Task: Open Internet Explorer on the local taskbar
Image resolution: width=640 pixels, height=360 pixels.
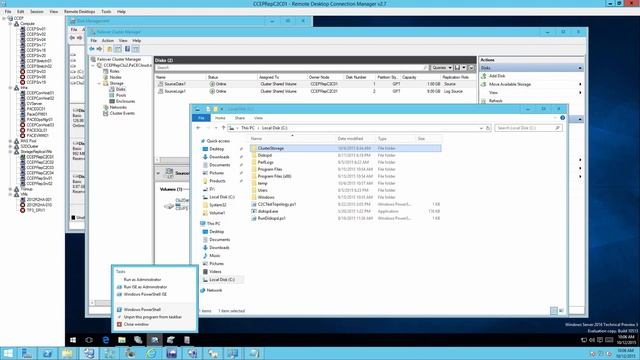Action: tap(151, 353)
